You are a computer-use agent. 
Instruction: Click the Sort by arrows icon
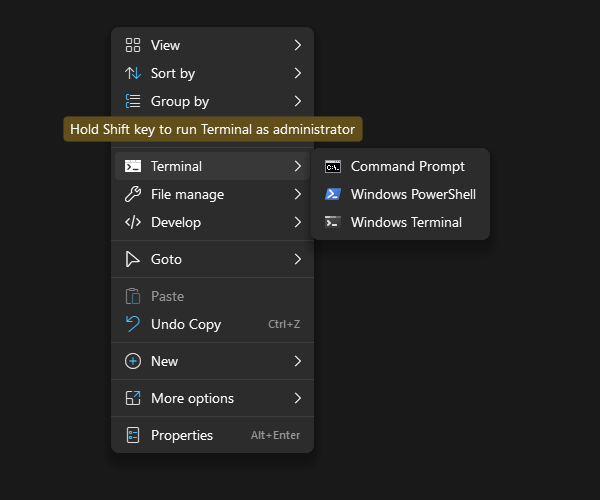point(132,73)
